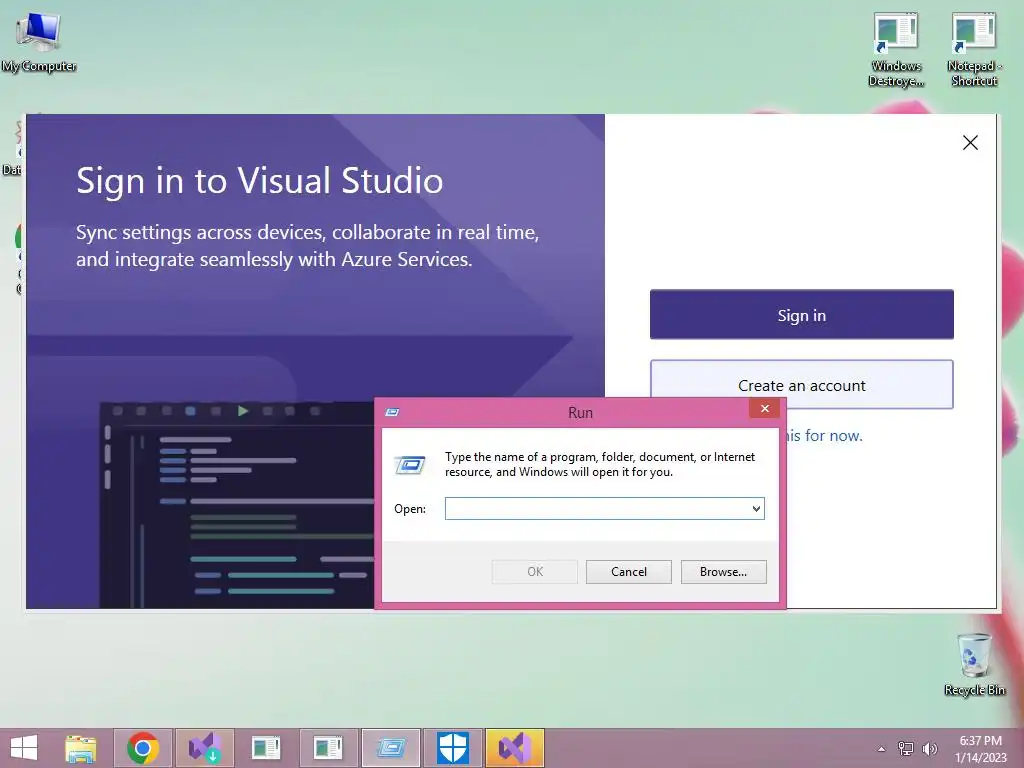Screen dimensions: 1024x768
Task: Click Cancel in the Run dialog
Action: tap(628, 571)
